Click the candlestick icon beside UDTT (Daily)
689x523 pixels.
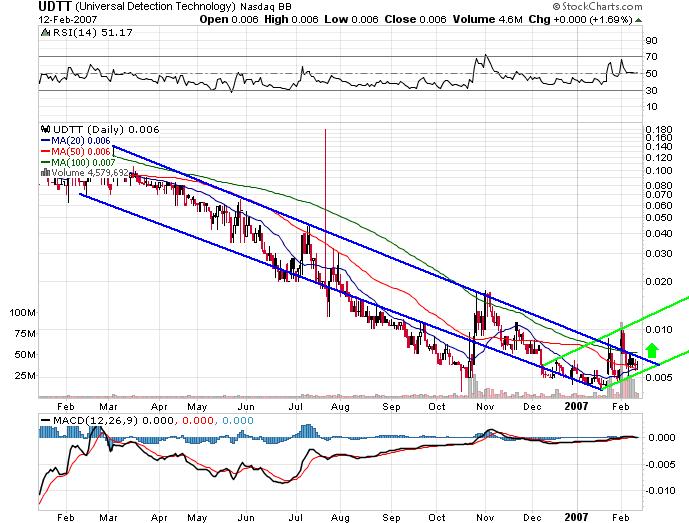[x=45, y=130]
